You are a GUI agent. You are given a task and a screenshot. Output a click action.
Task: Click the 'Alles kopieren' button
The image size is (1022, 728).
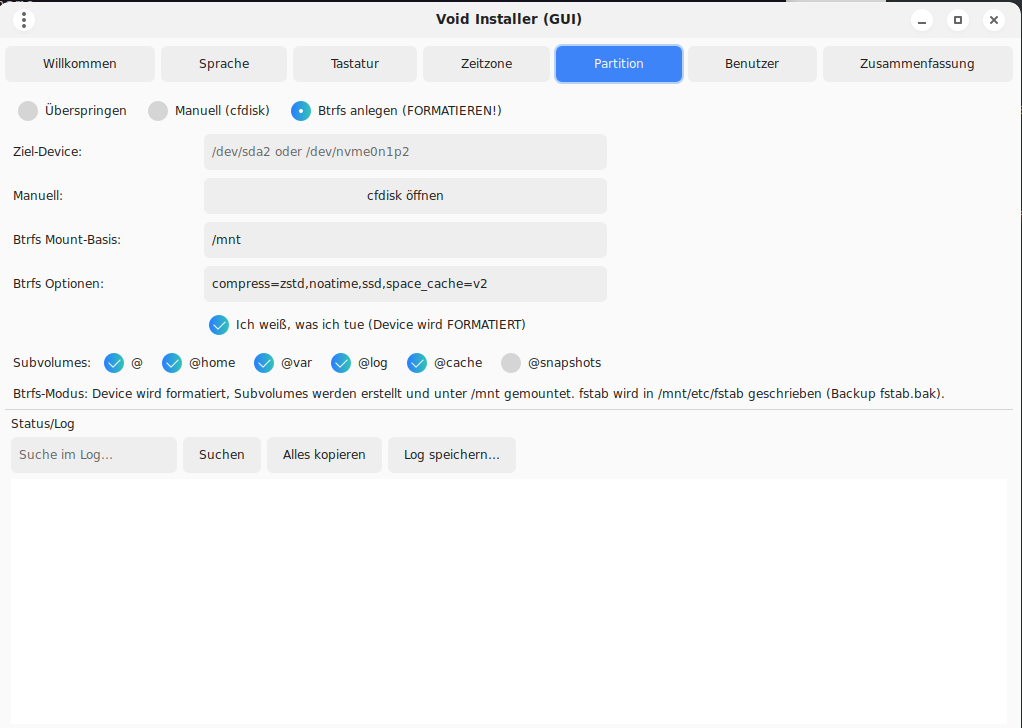click(324, 455)
